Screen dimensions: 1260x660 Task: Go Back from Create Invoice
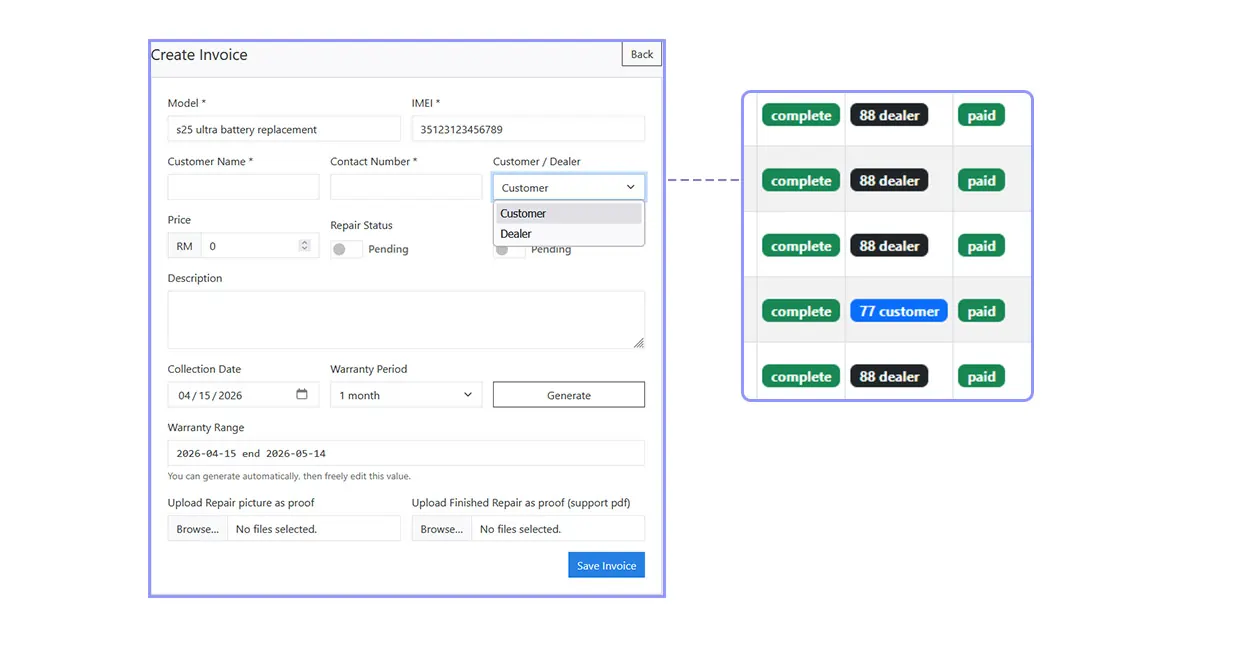642,55
